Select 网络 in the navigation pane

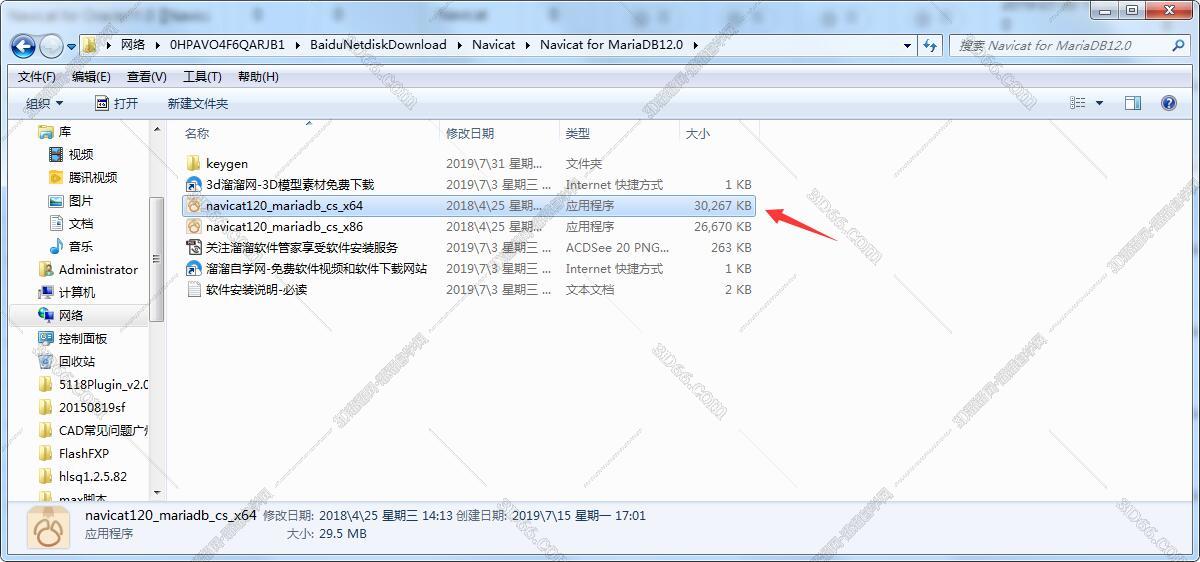pyautogui.click(x=71, y=315)
